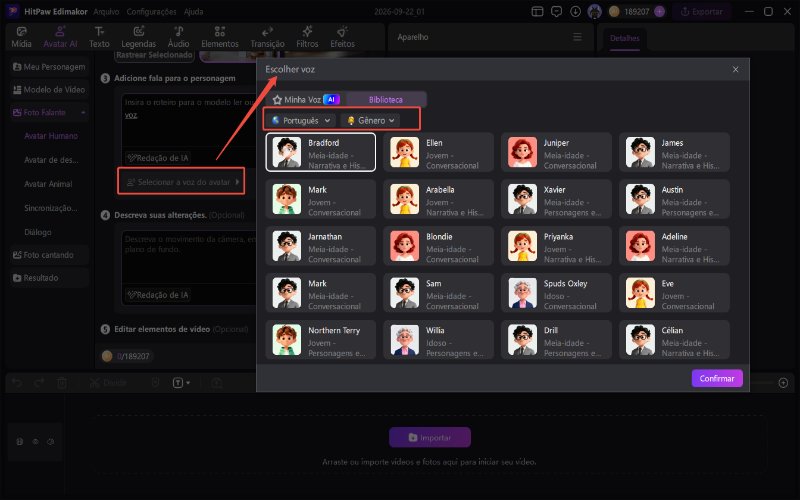
Task: Pick the Arabella voice
Action: pyautogui.click(x=438, y=199)
